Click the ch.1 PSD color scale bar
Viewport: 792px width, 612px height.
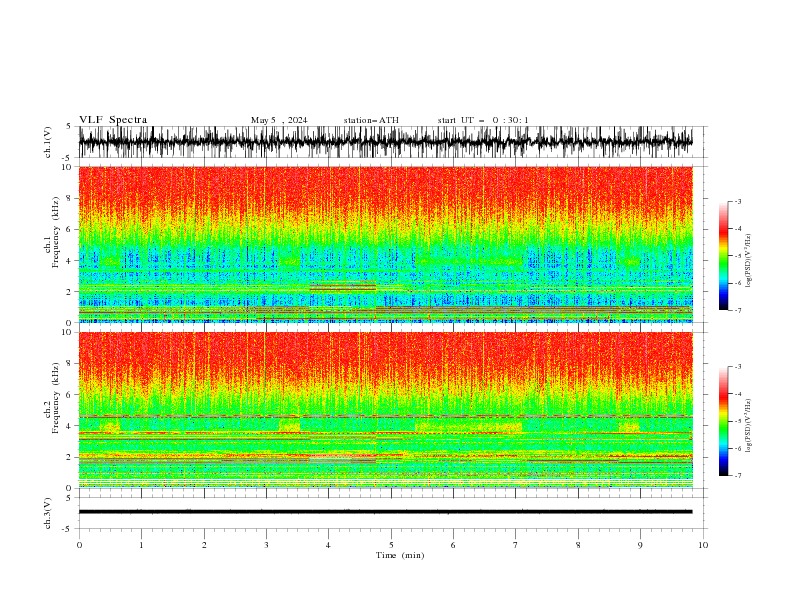[723, 256]
